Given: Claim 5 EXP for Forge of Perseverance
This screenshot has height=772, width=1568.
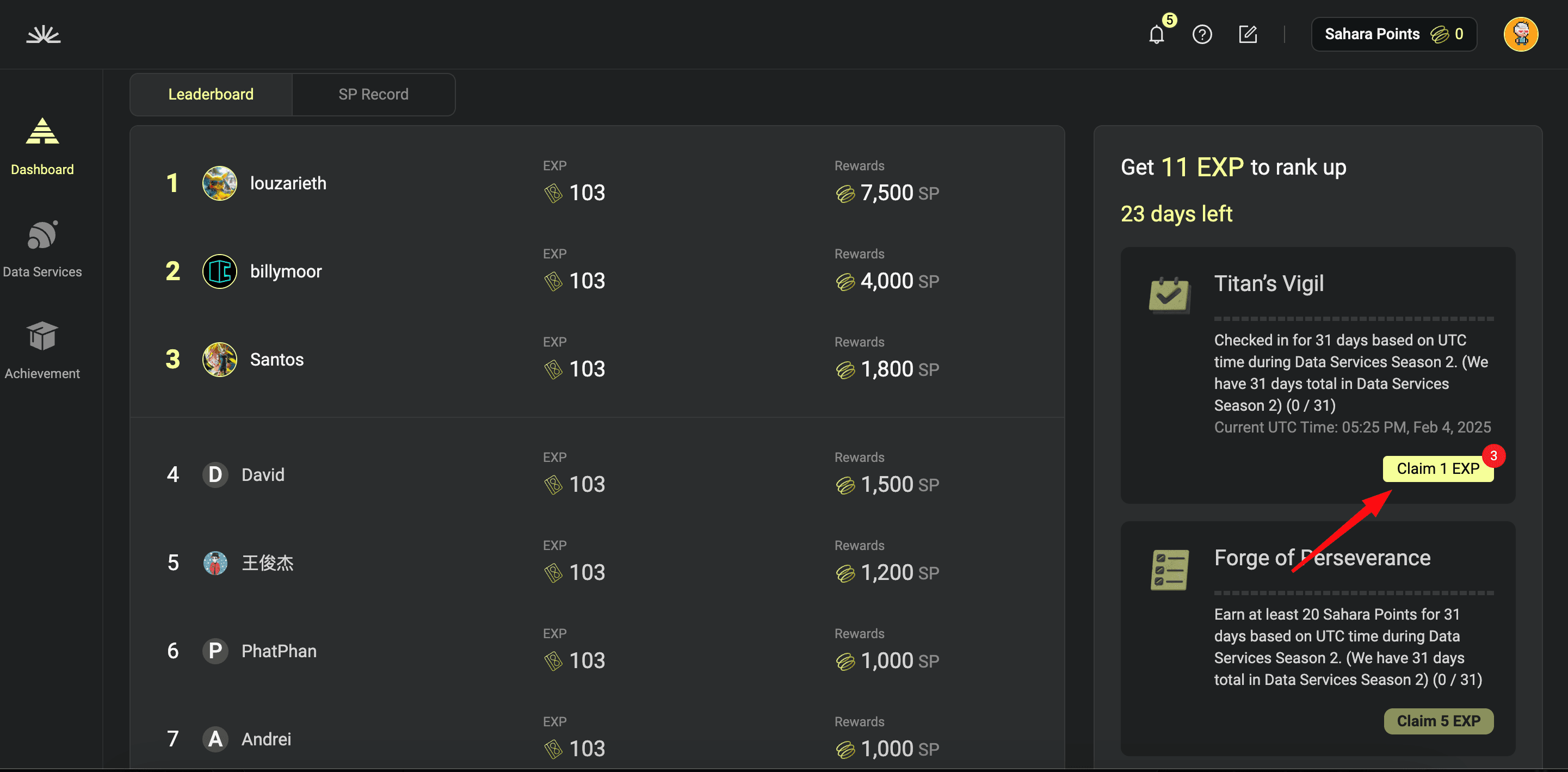Looking at the screenshot, I should [x=1439, y=721].
